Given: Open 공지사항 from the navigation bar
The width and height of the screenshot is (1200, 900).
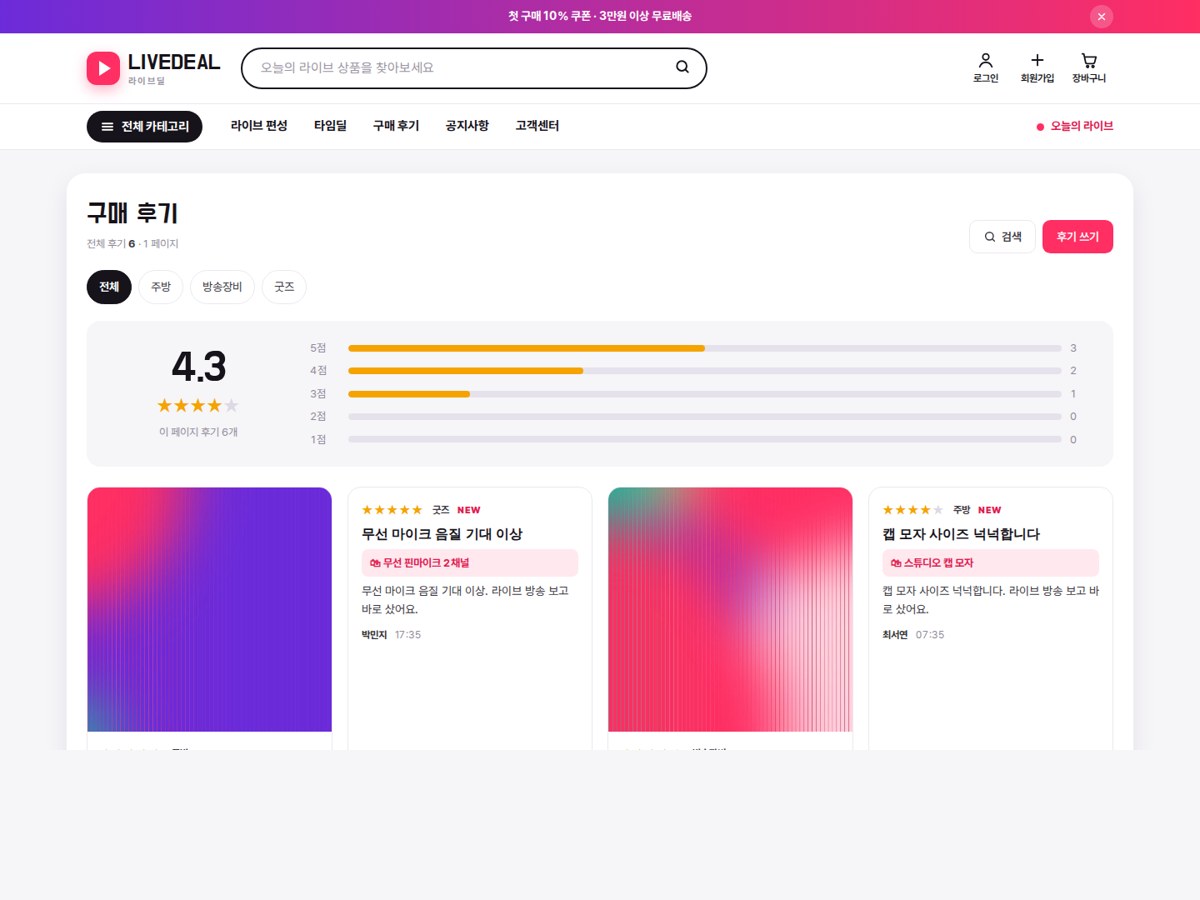Looking at the screenshot, I should pos(467,126).
